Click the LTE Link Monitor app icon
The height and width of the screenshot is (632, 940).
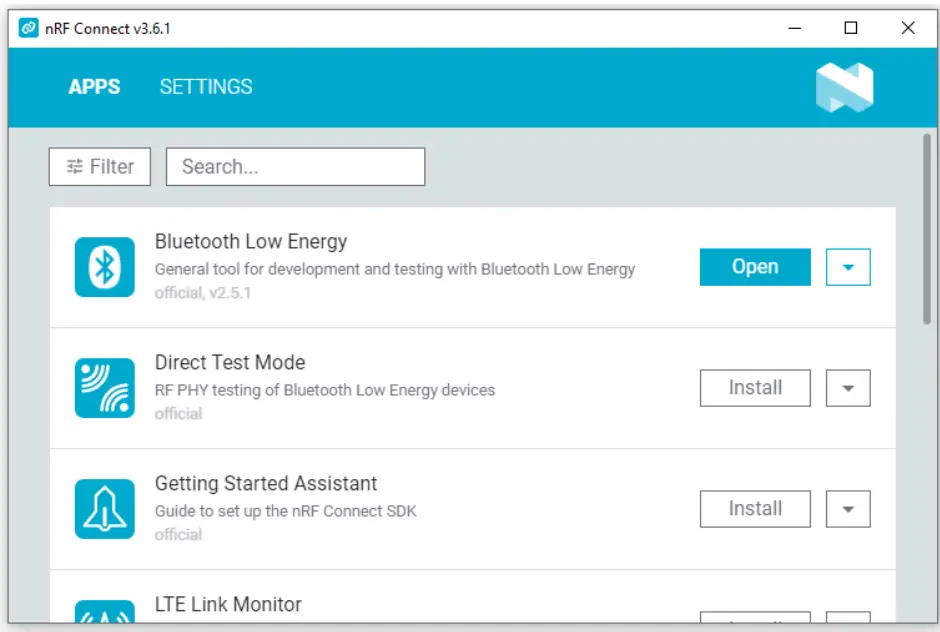click(x=104, y=615)
